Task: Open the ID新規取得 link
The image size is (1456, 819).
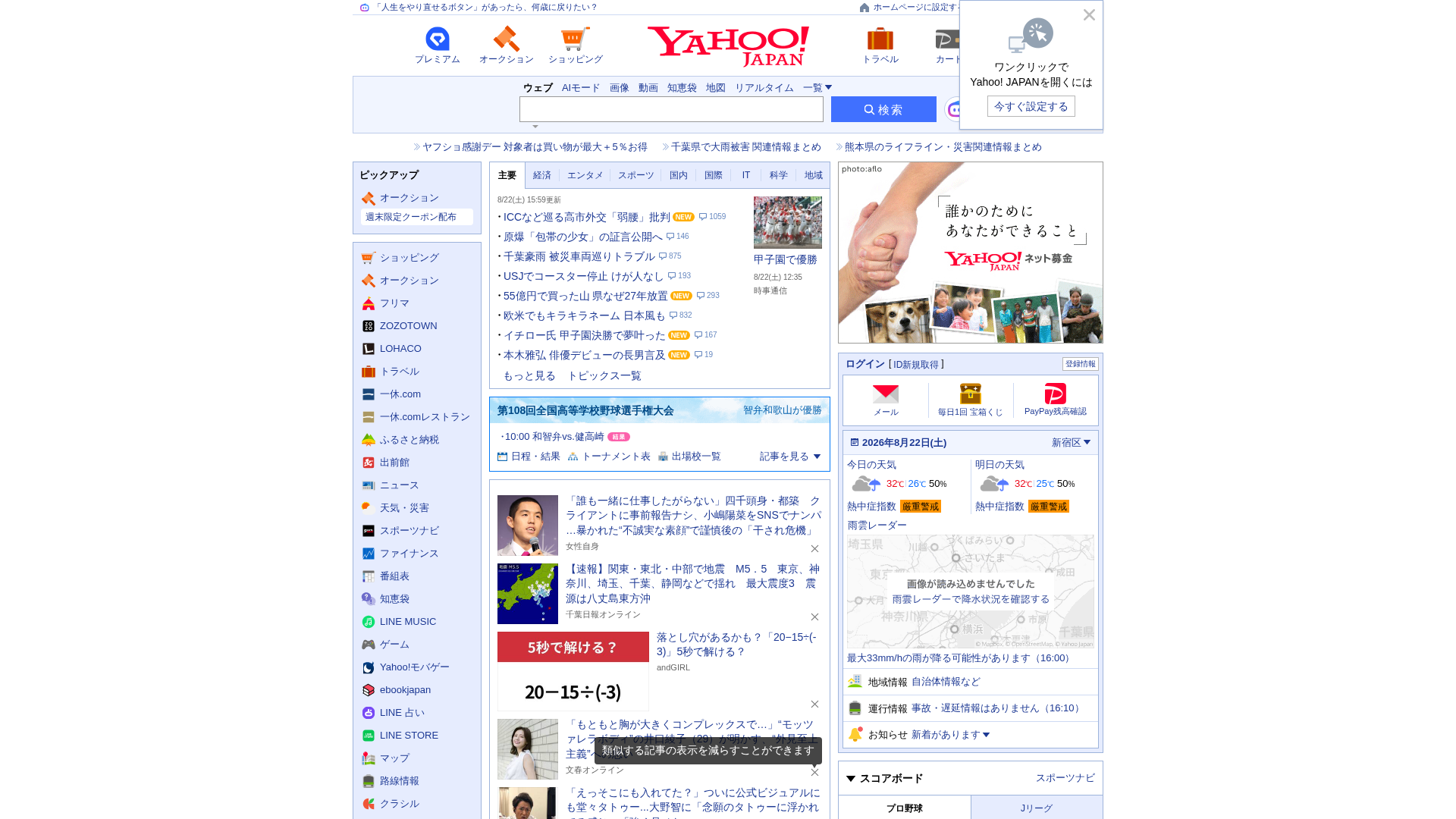Action: click(x=916, y=365)
